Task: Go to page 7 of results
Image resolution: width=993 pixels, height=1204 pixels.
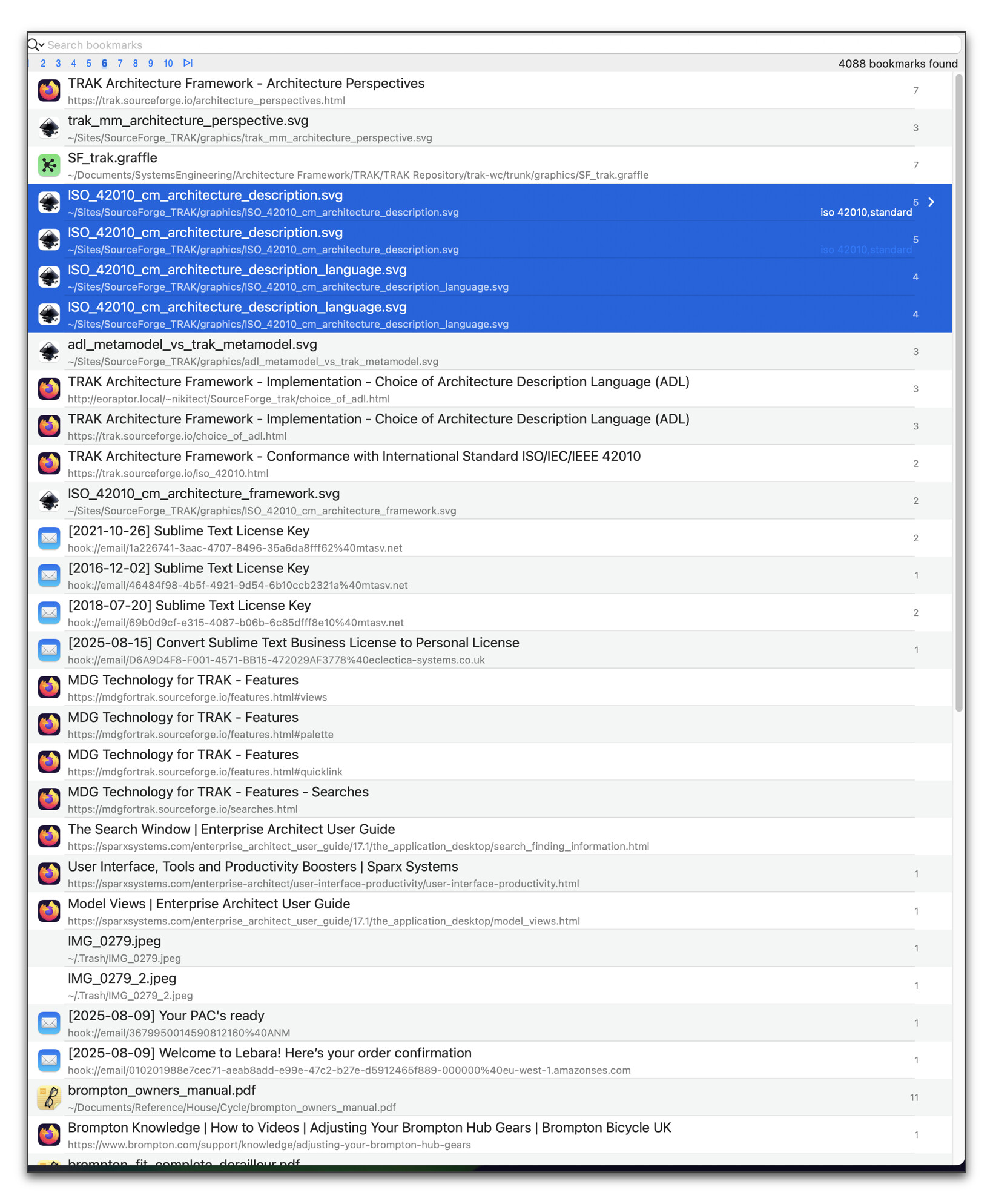Action: click(x=120, y=64)
